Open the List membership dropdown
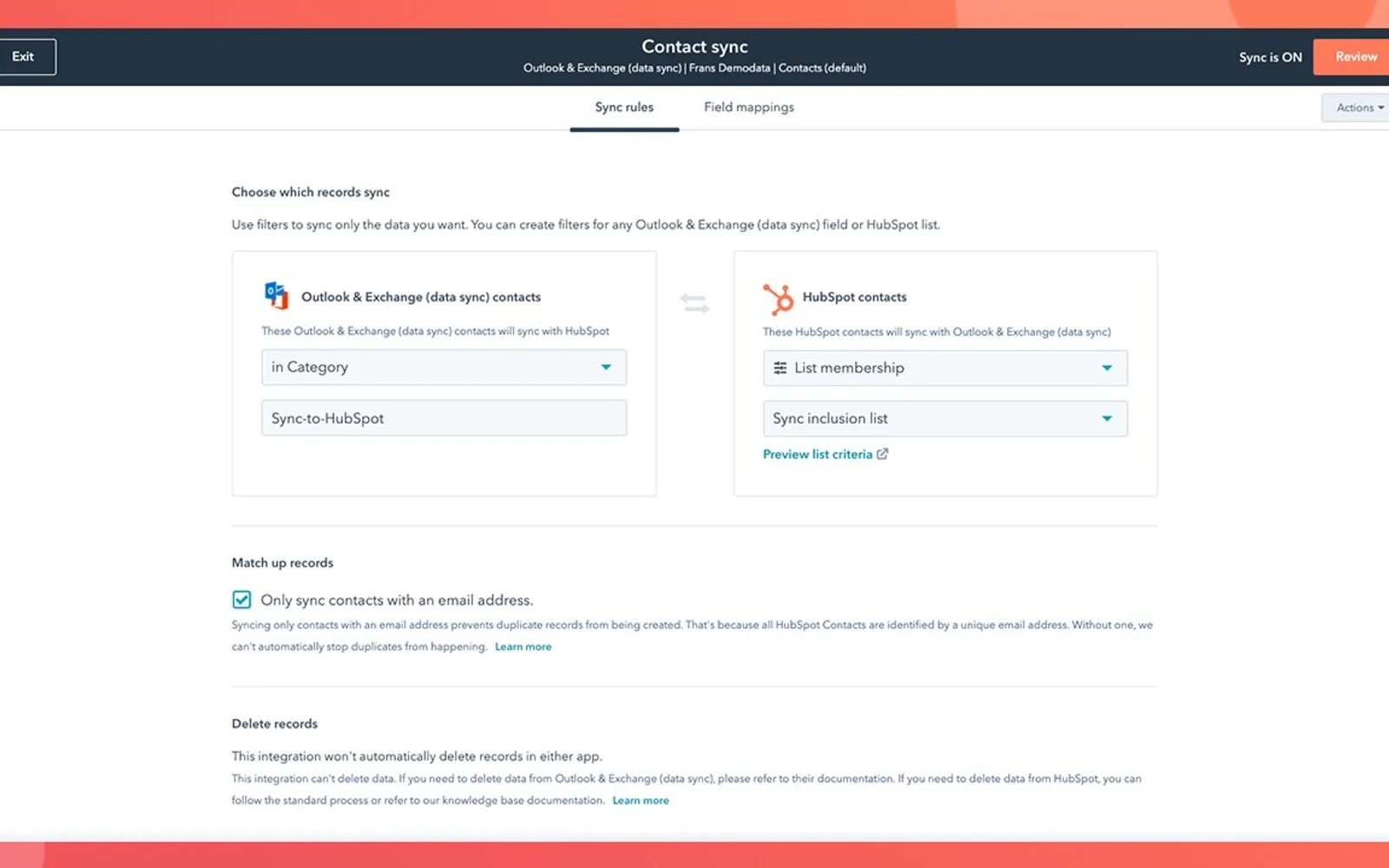 pyautogui.click(x=945, y=368)
